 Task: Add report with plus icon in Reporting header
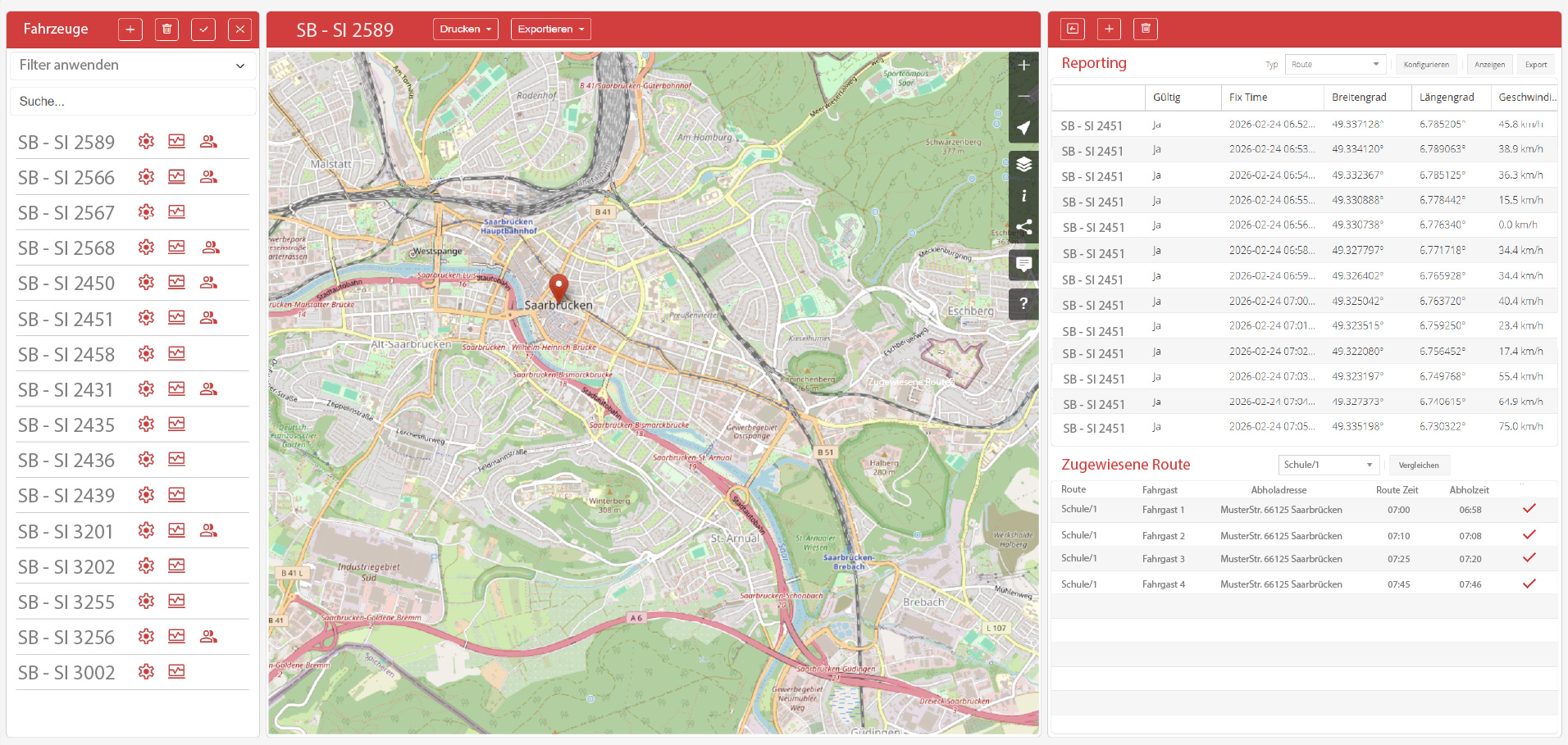pyautogui.click(x=1109, y=30)
